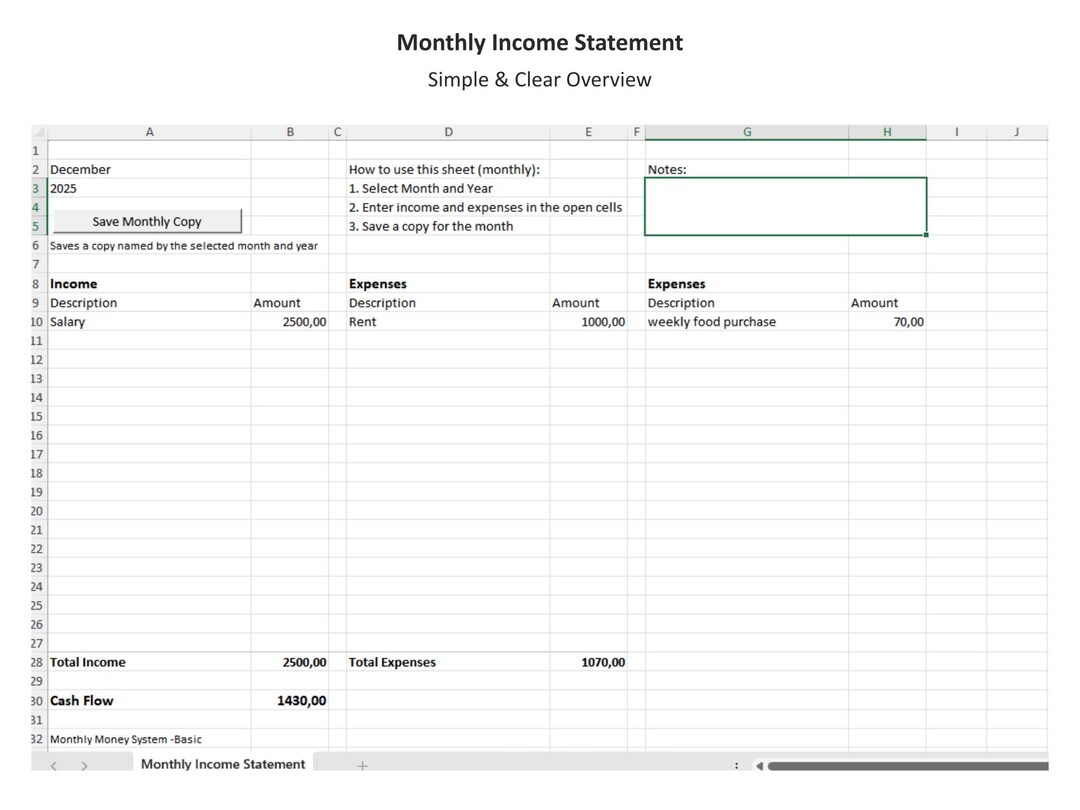Add a new sheet with plus icon
This screenshot has width=1080, height=810.
[362, 765]
